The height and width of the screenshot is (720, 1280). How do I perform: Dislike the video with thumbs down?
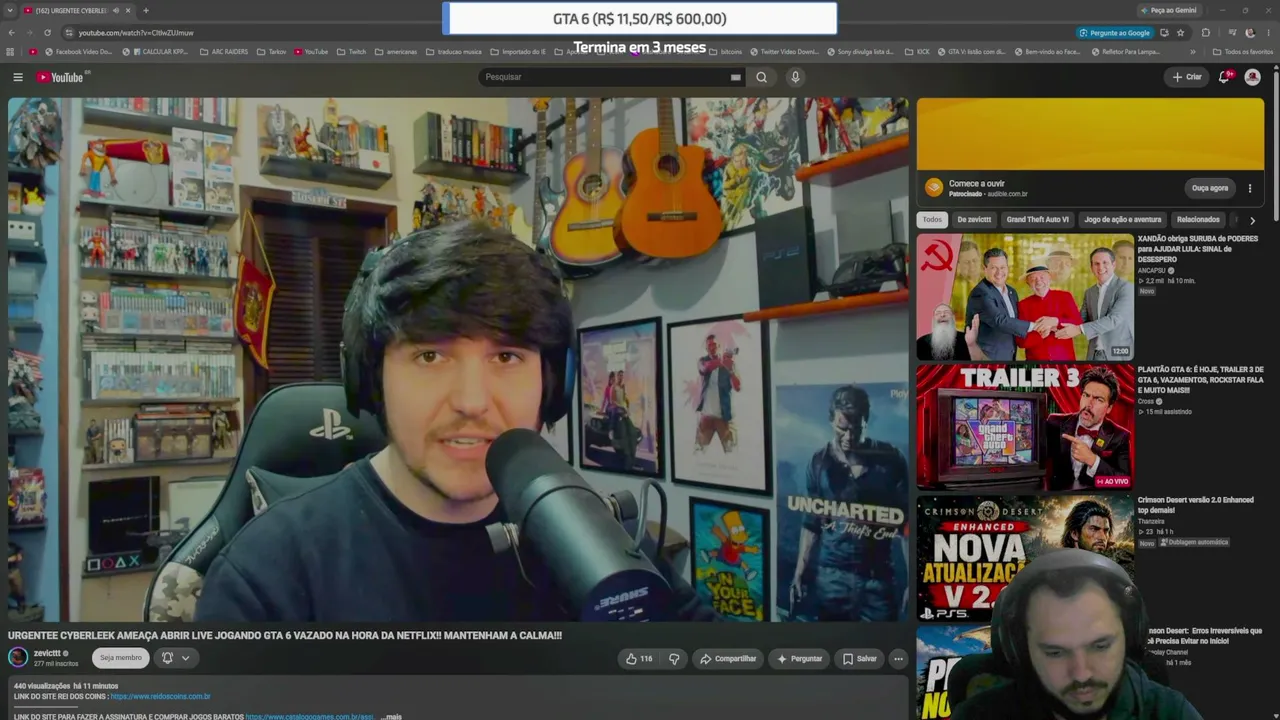674,659
